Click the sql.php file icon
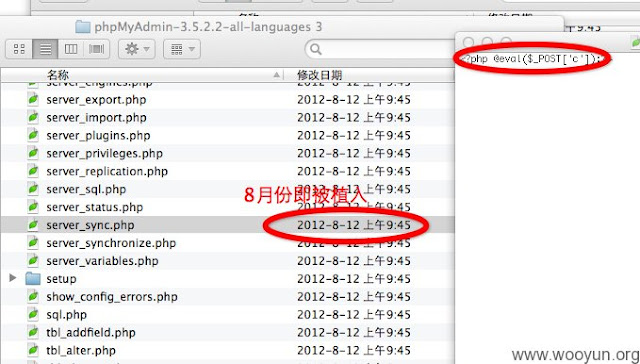The height and width of the screenshot is (364, 640). [33, 315]
